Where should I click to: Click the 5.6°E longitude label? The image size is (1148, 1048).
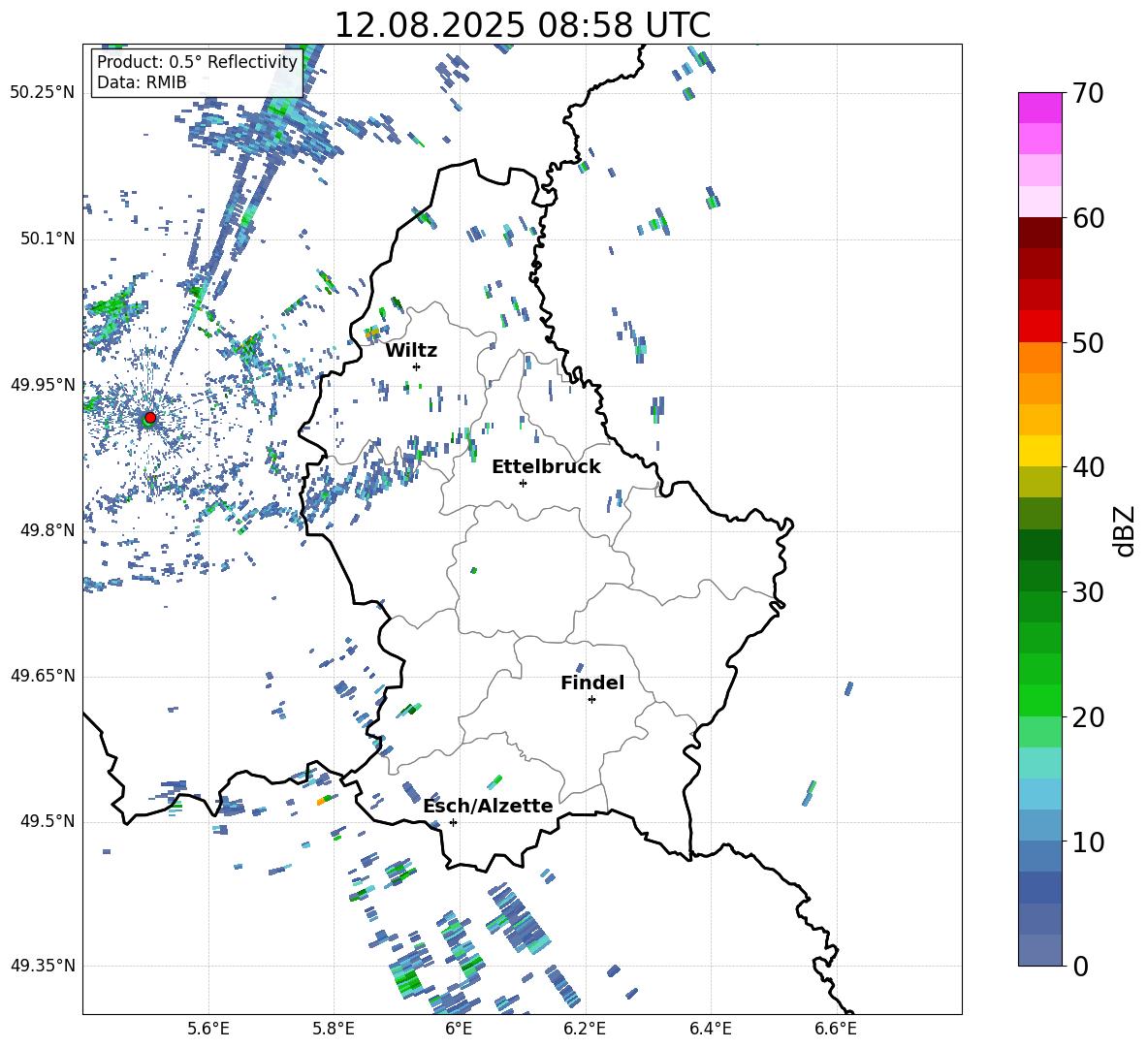tap(208, 1029)
